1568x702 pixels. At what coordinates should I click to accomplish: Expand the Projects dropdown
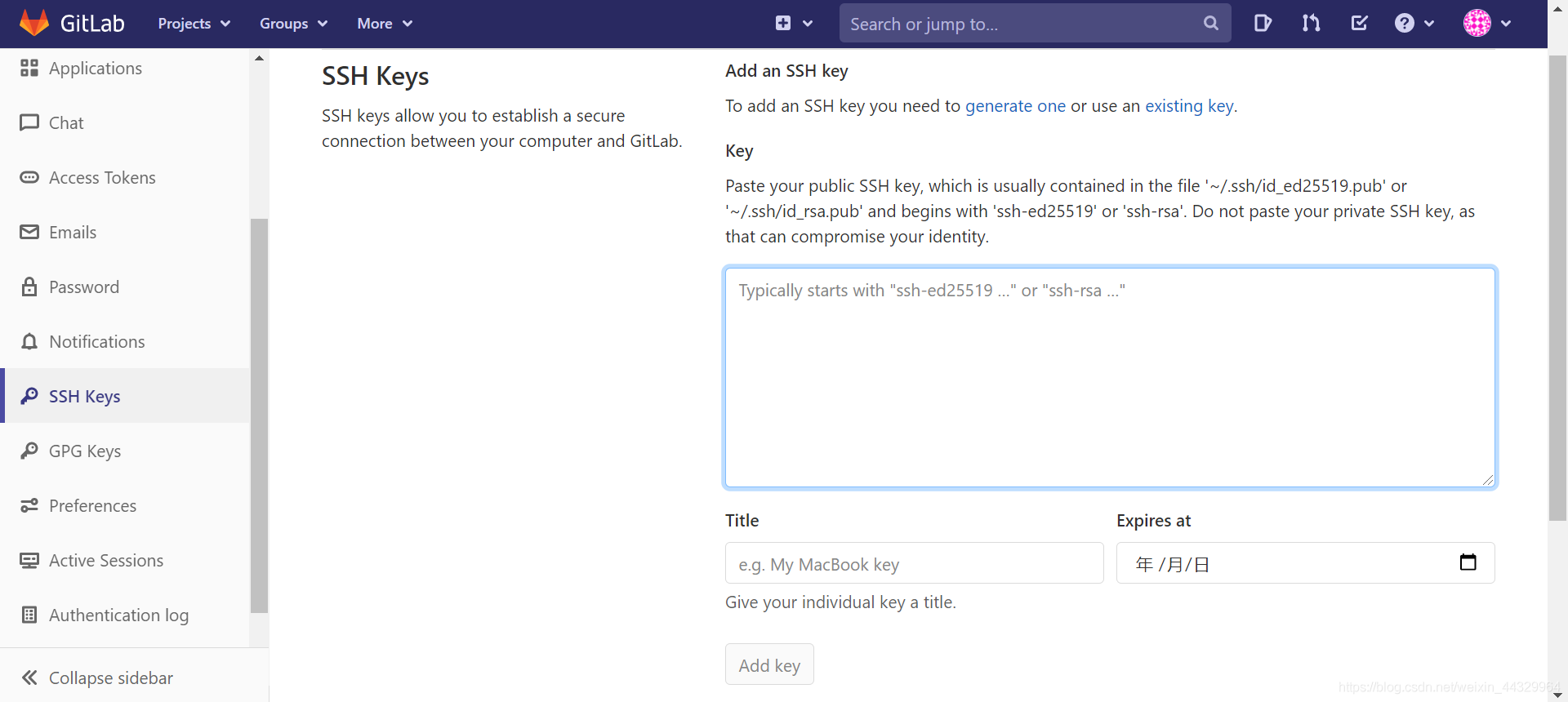tap(194, 24)
